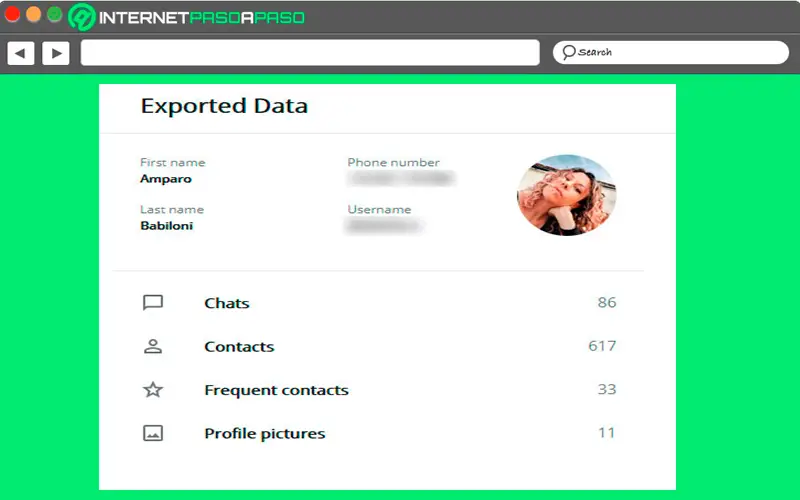Focus the browser address bar
Image resolution: width=800 pixels, height=500 pixels.
pos(310,53)
